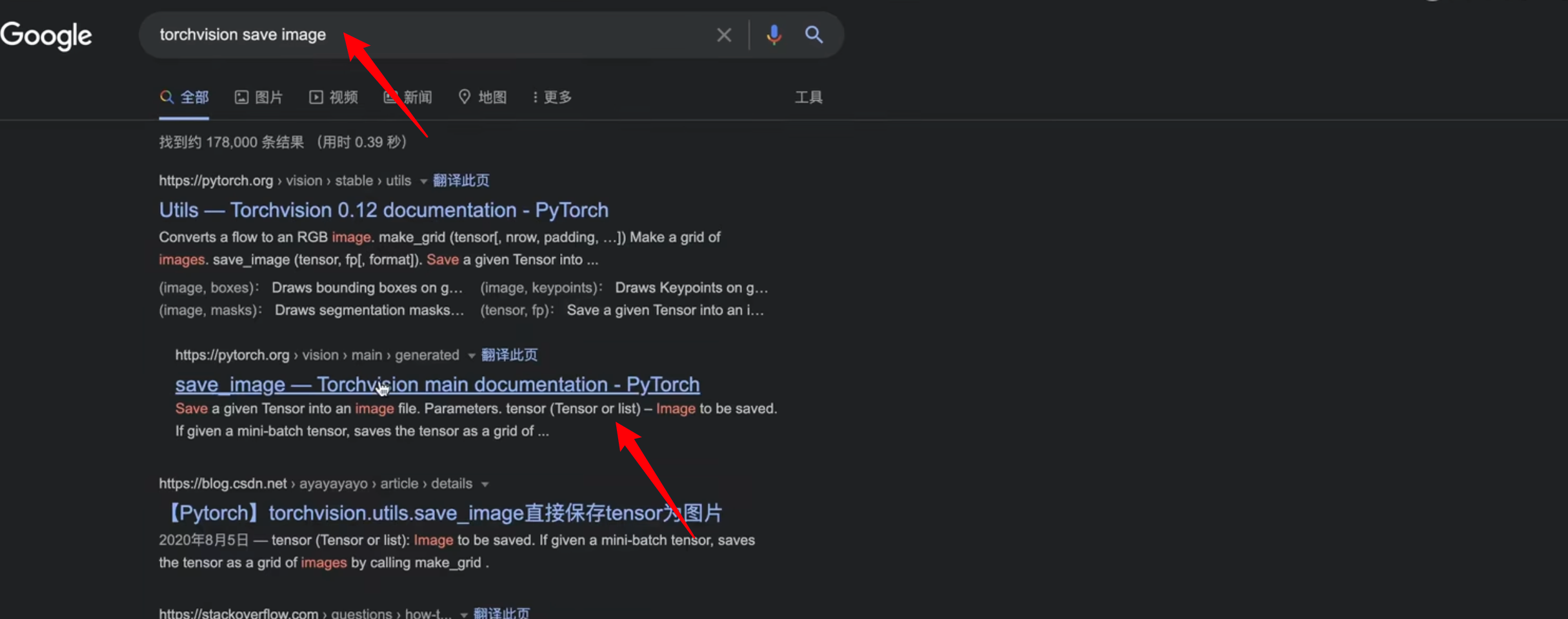
Task: Select the 全部 all results tab
Action: (185, 97)
